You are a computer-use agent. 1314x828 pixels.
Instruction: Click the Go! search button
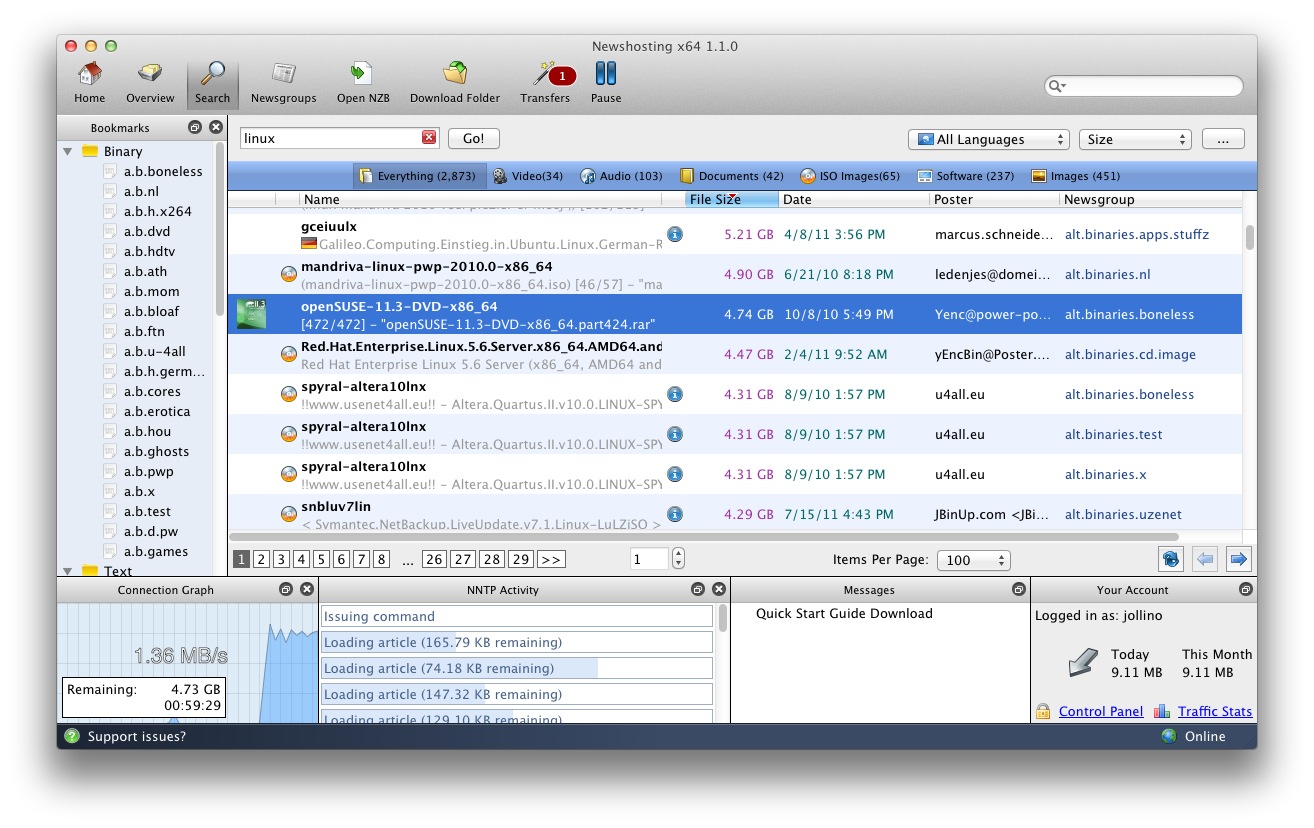point(473,138)
